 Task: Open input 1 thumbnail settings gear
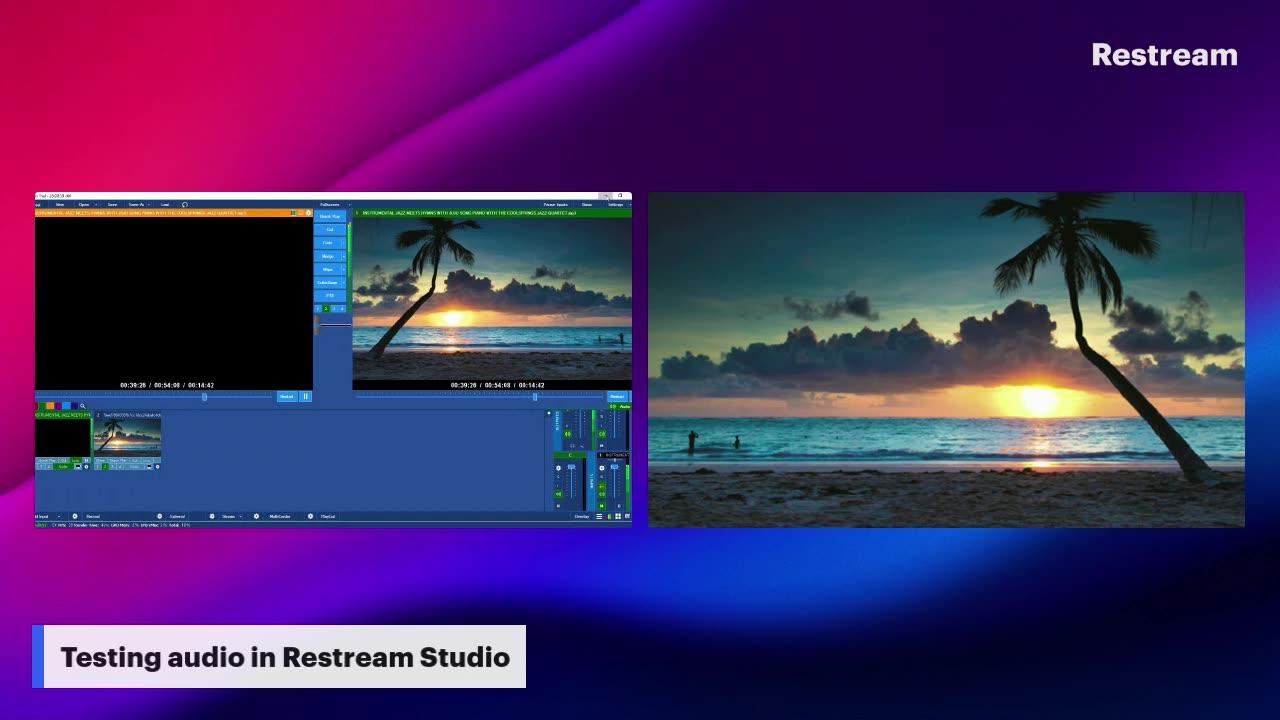86,467
